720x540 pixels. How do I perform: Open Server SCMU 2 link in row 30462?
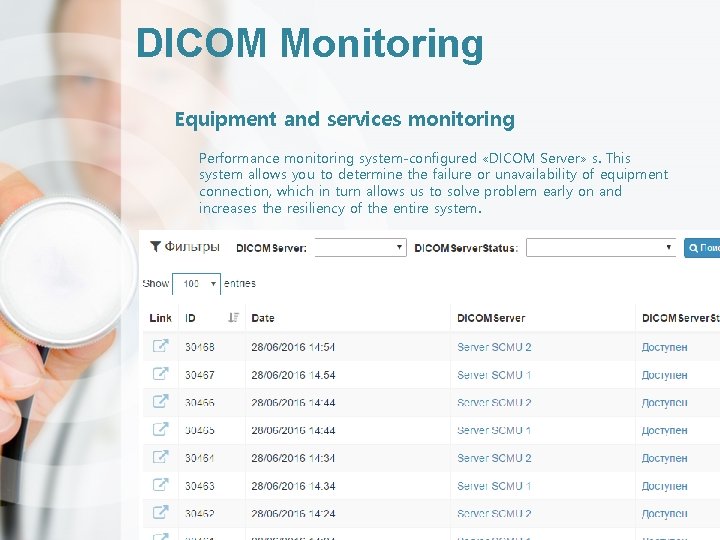494,513
